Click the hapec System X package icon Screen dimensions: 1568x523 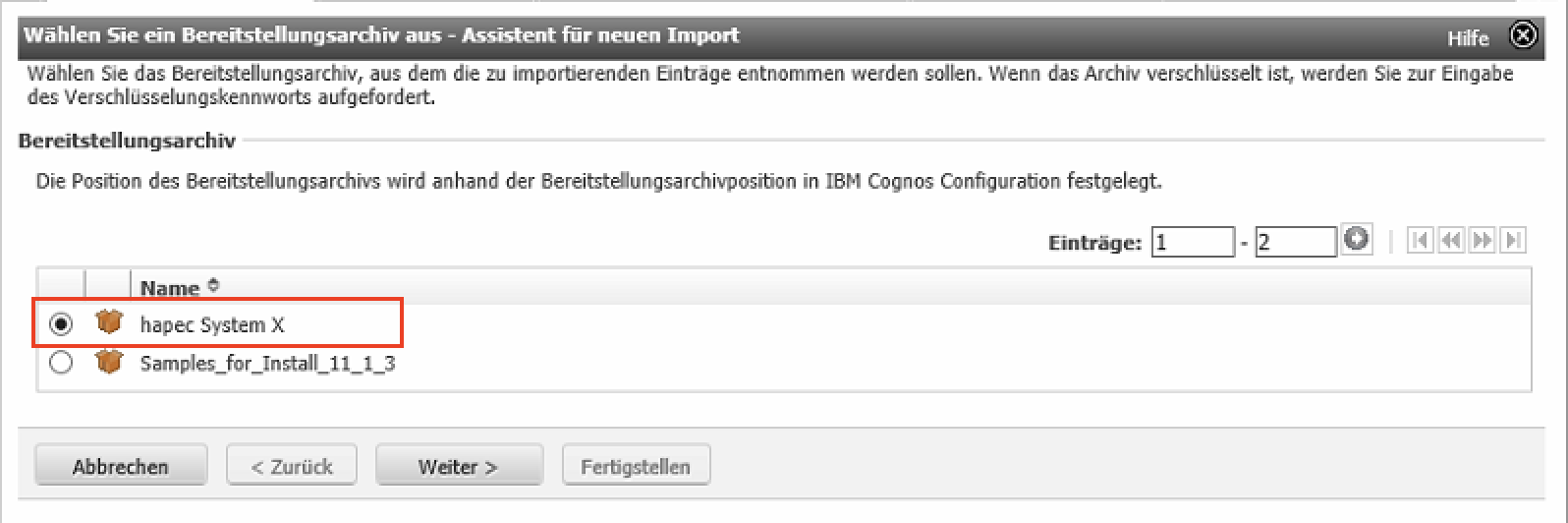pos(108,322)
